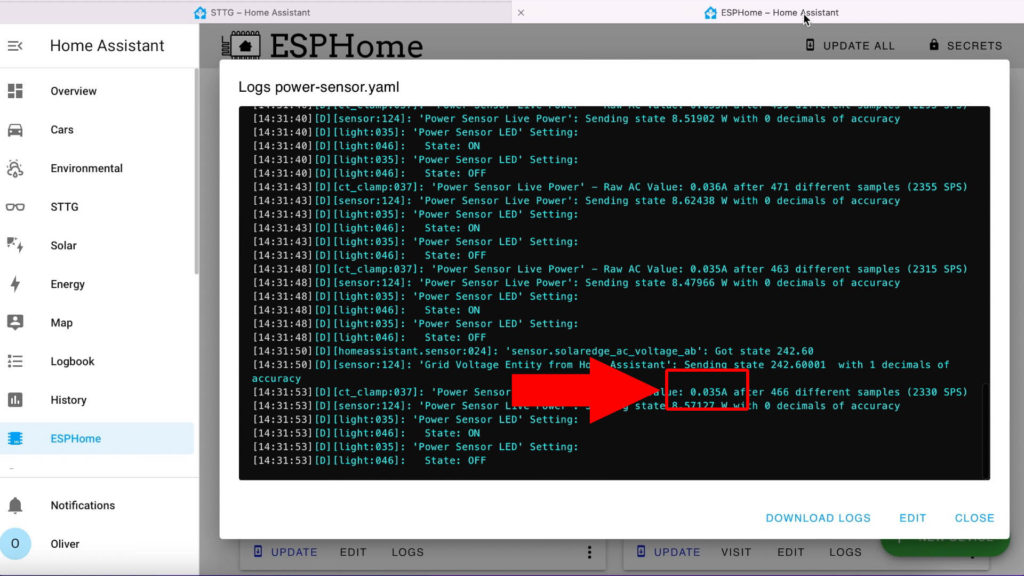
Task: Click UPDATE on the card with VISIT
Action: 669,552
